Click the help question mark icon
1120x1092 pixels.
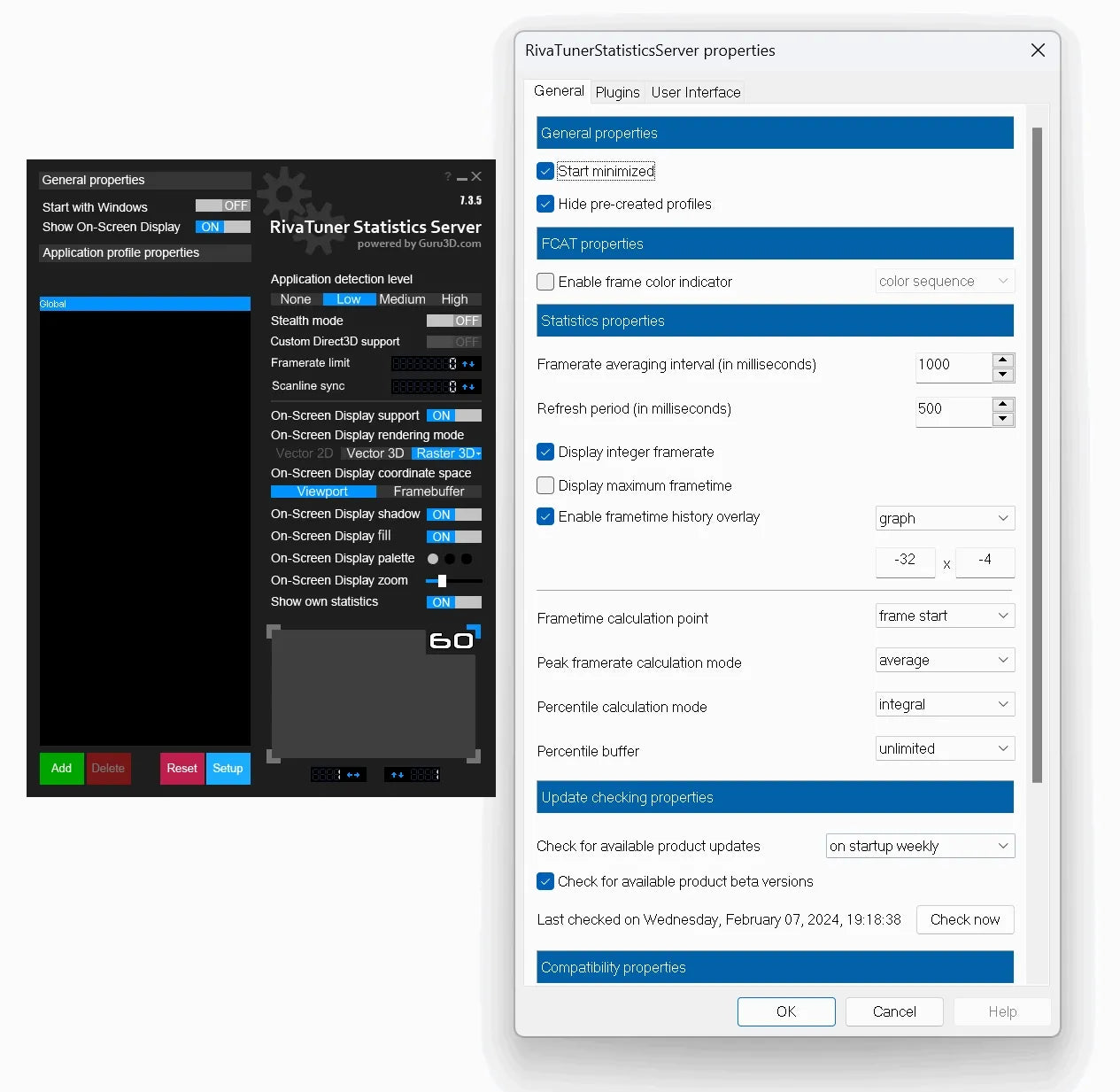pyautogui.click(x=447, y=176)
